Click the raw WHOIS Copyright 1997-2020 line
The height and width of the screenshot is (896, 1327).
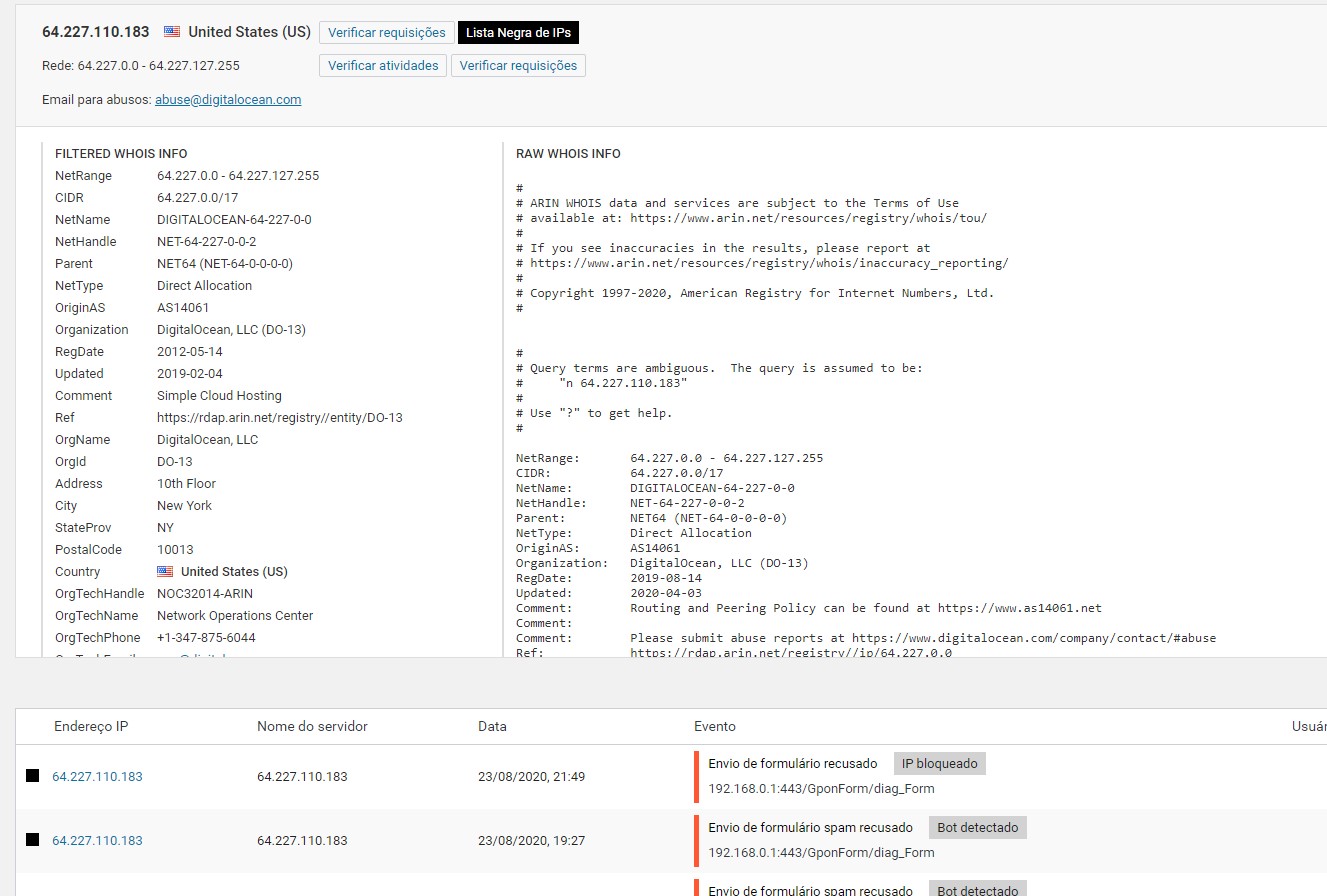pos(755,294)
